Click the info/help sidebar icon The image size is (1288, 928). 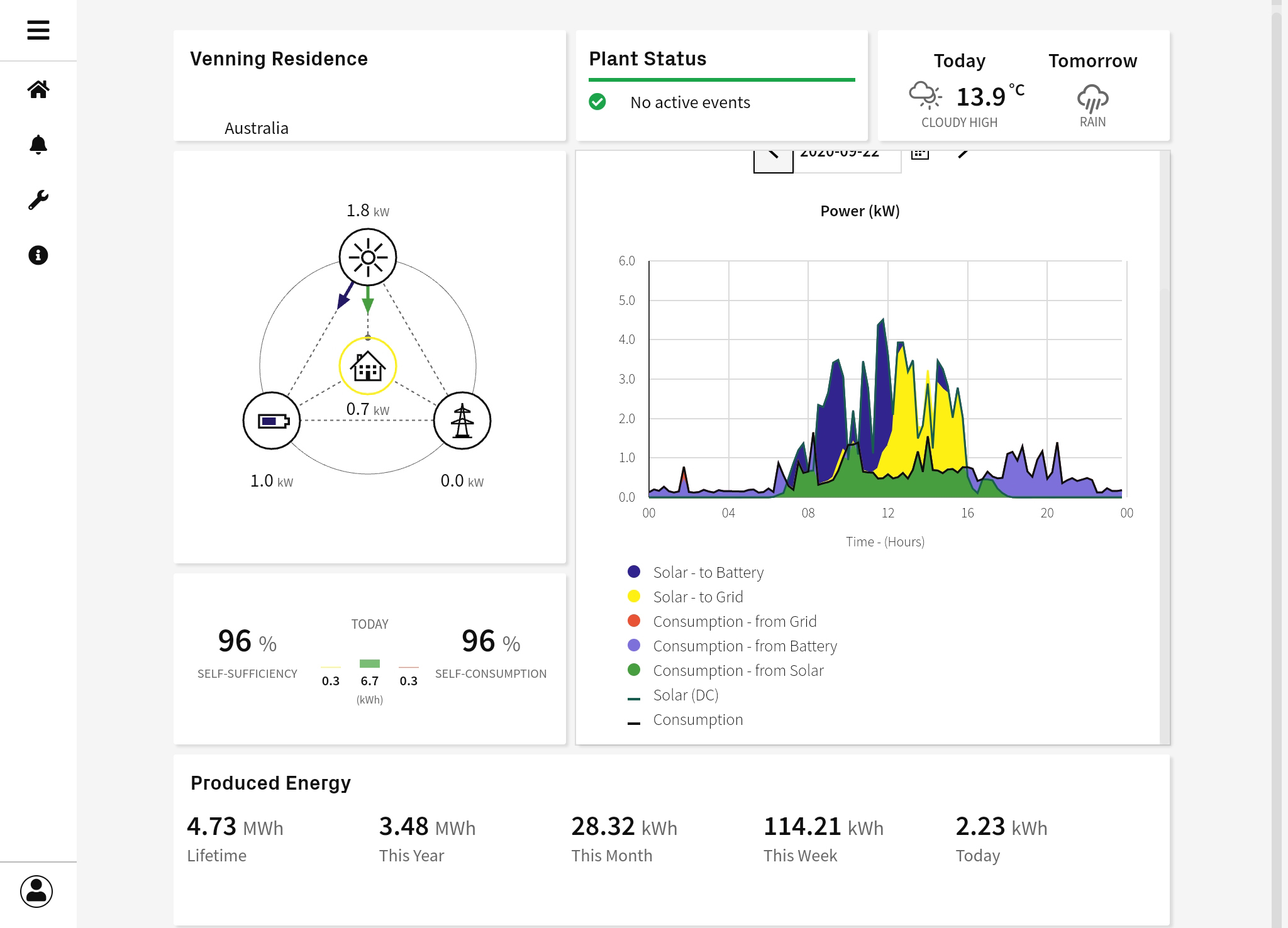point(38,255)
